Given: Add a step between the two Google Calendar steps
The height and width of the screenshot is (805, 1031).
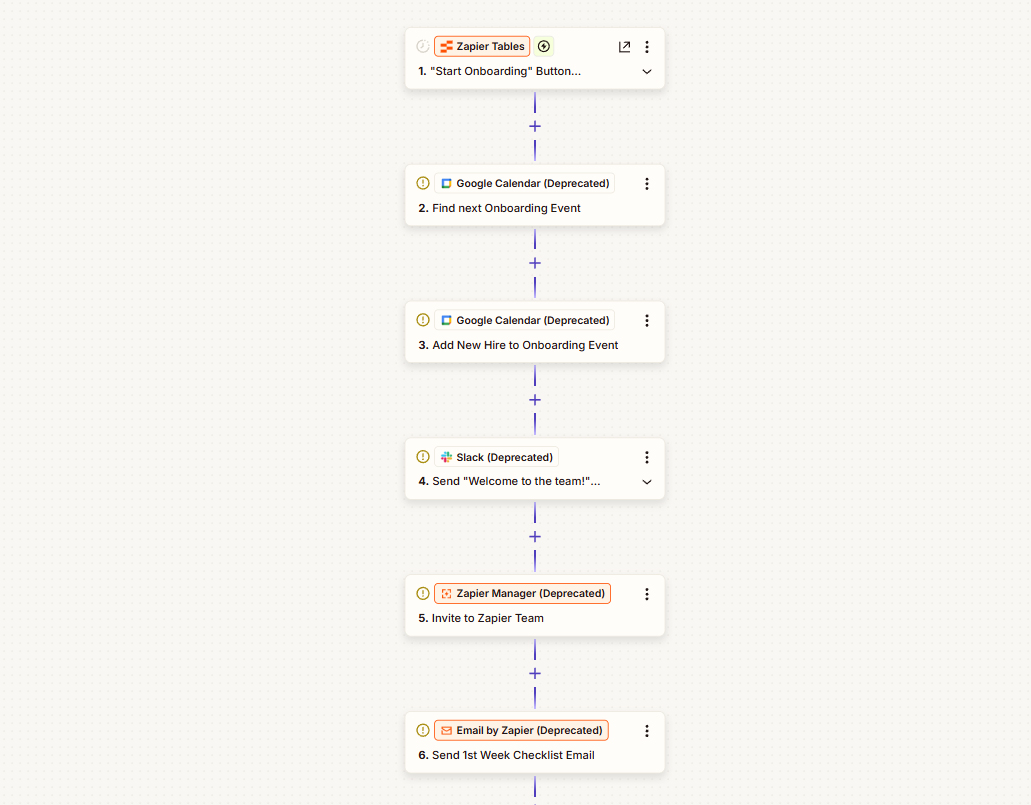Looking at the screenshot, I should (535, 263).
